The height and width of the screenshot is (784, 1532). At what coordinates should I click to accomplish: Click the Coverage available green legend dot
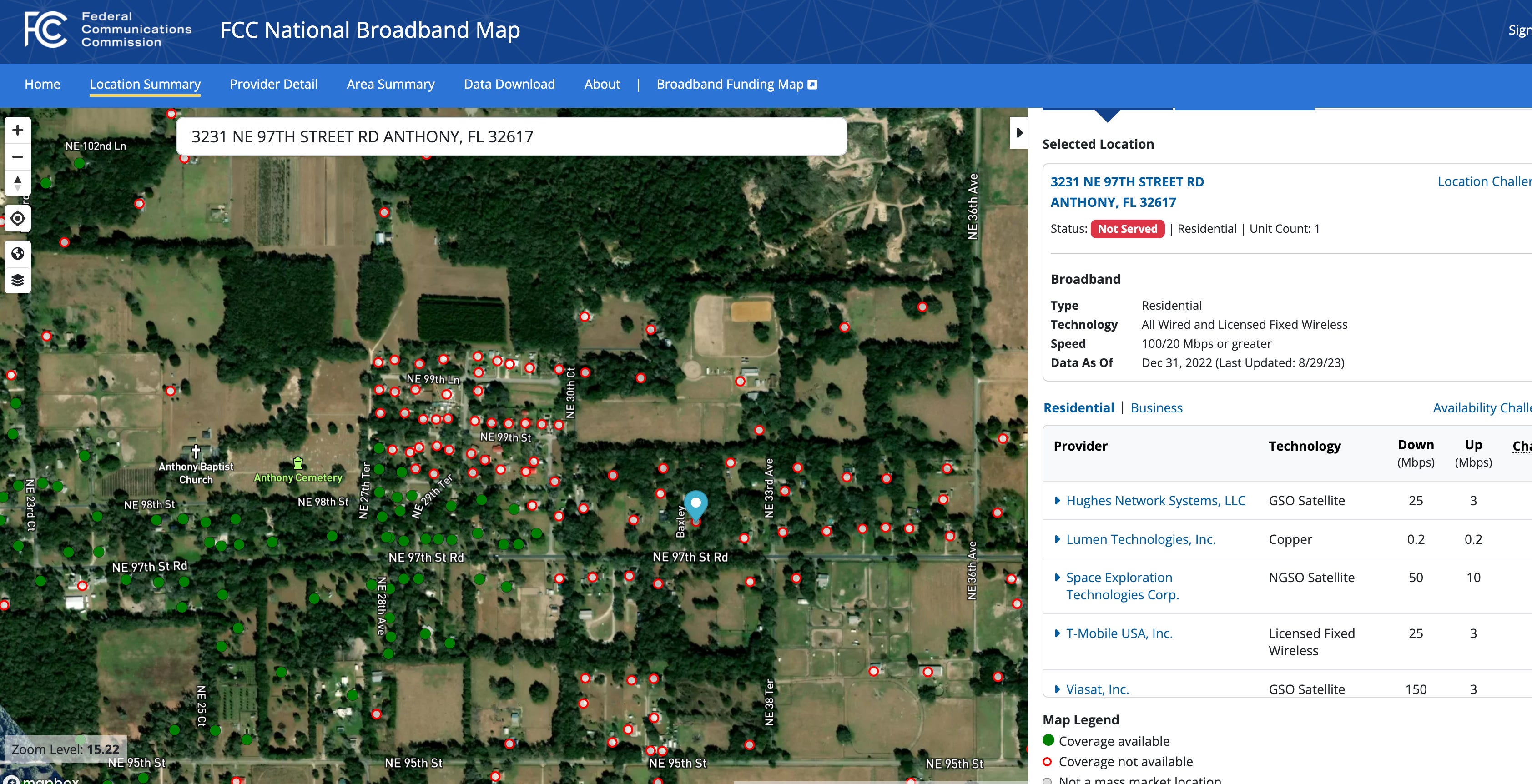point(1048,741)
